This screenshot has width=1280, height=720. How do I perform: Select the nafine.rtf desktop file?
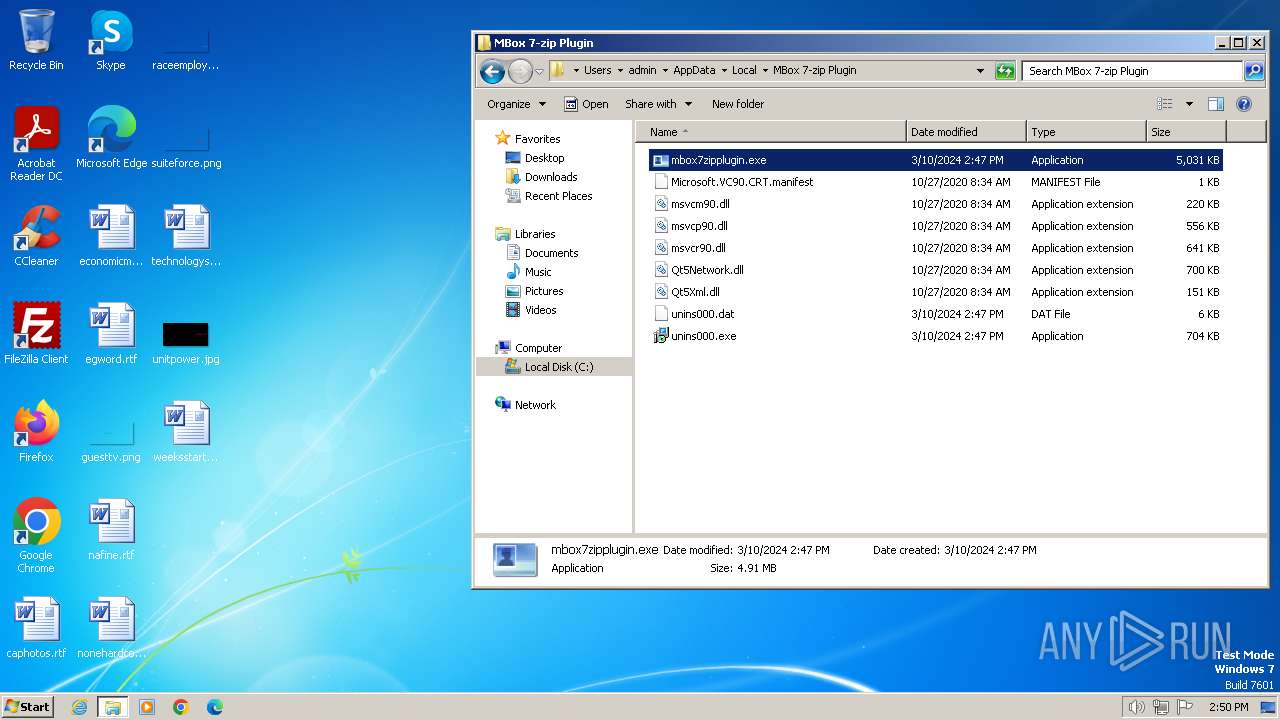pyautogui.click(x=111, y=531)
